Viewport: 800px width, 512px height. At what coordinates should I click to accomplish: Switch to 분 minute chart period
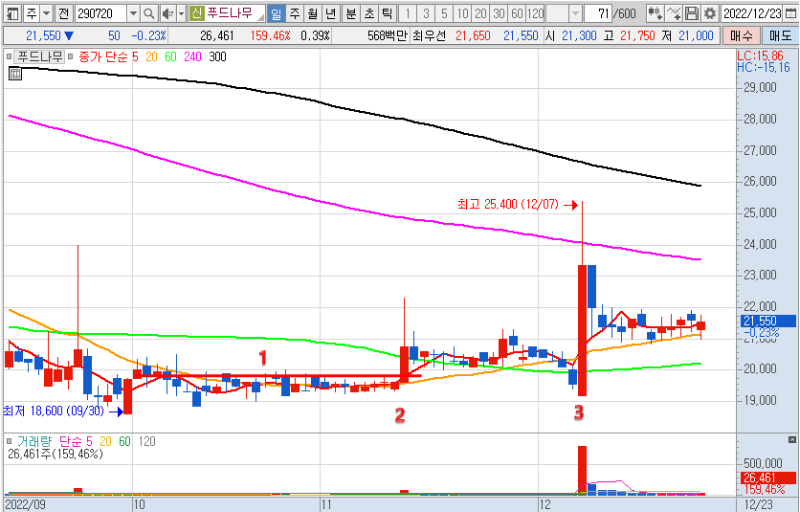coord(351,13)
